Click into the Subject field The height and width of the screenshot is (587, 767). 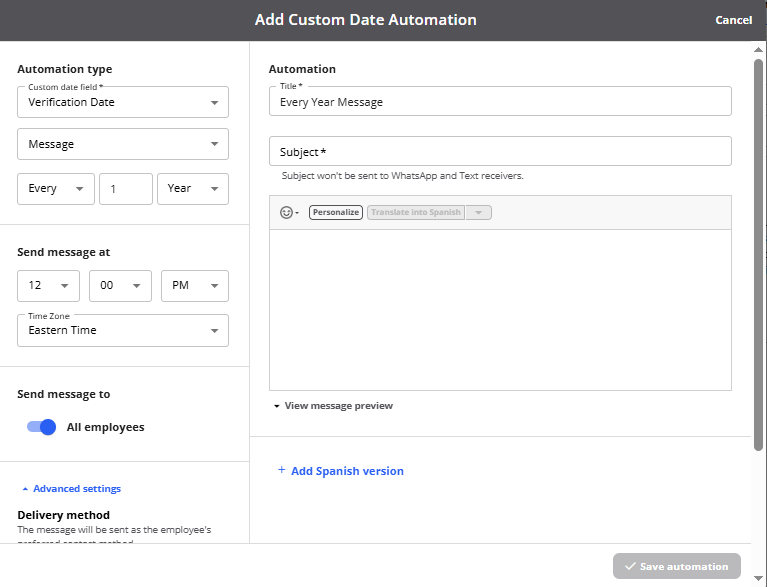pyautogui.click(x=500, y=152)
